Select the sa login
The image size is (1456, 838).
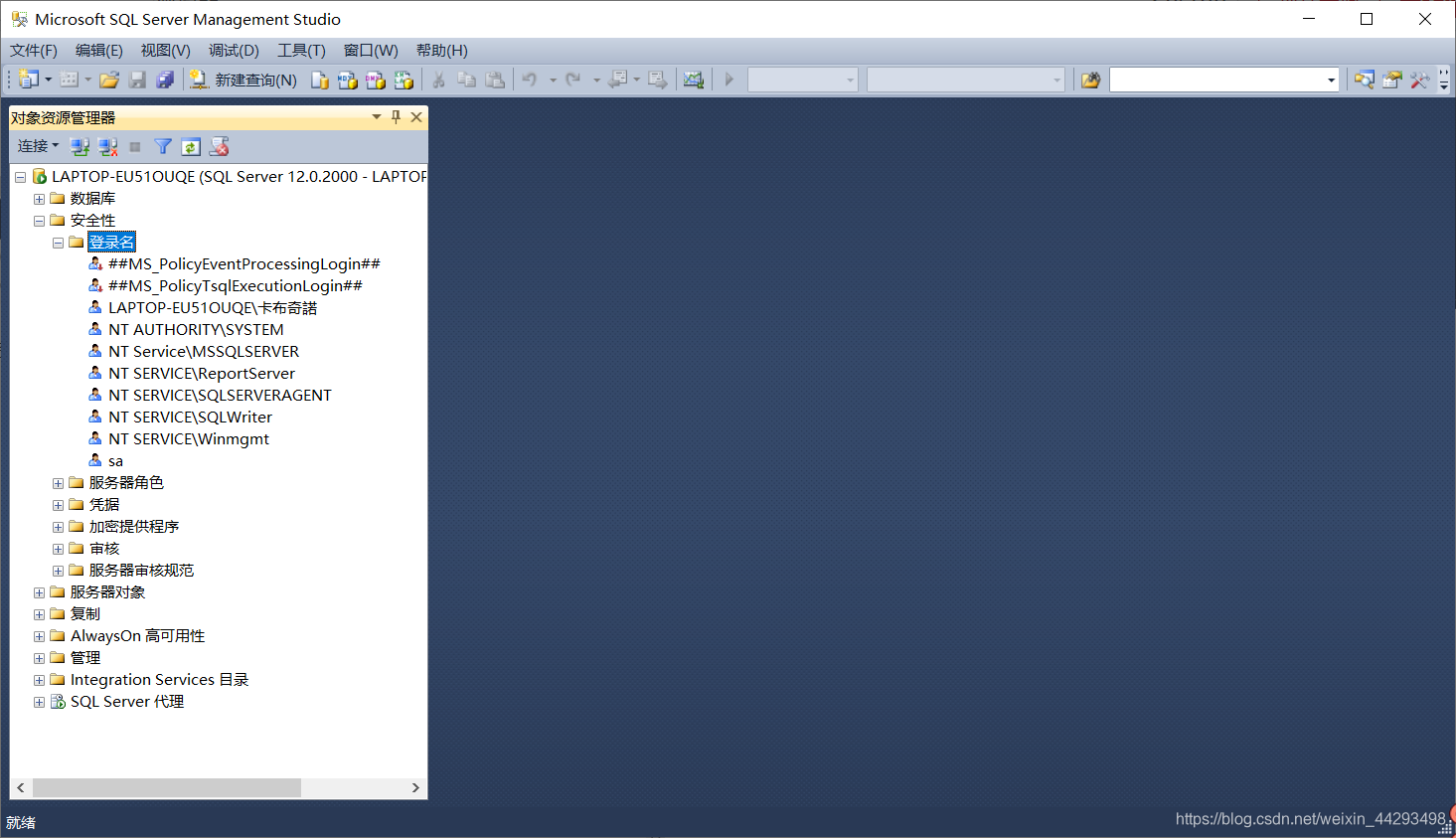[115, 461]
